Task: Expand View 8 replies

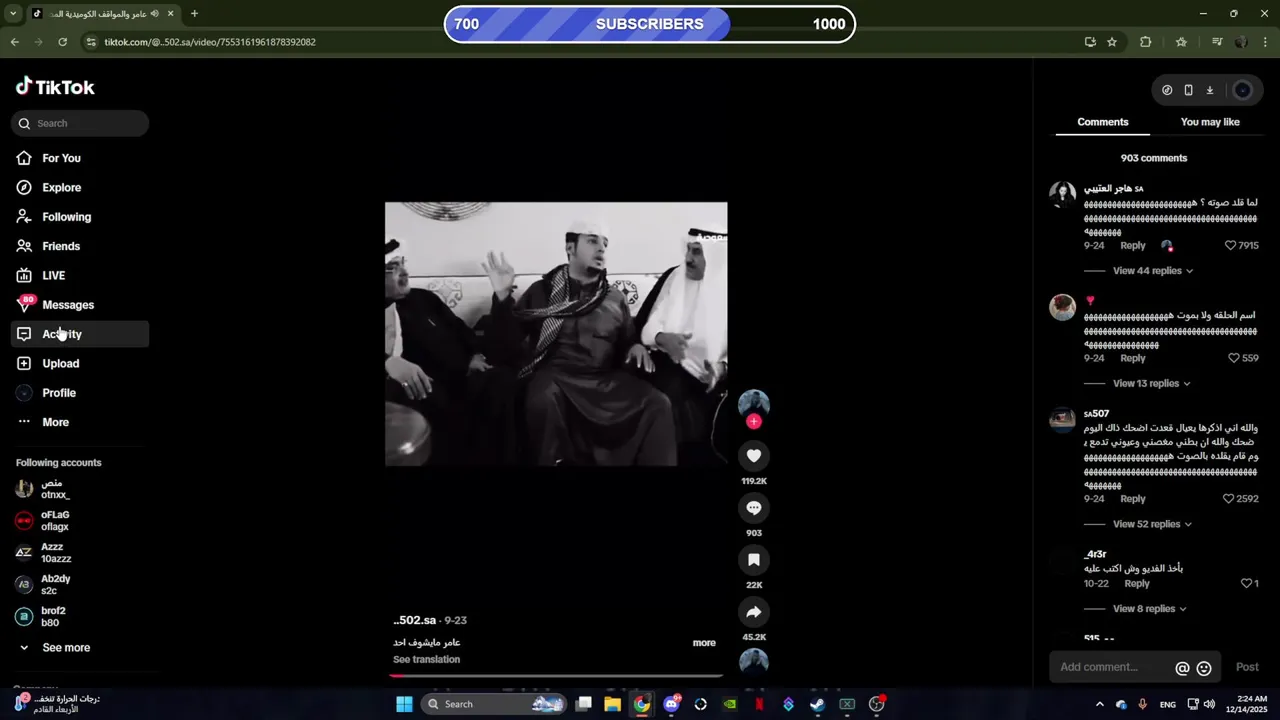Action: [x=1149, y=609]
